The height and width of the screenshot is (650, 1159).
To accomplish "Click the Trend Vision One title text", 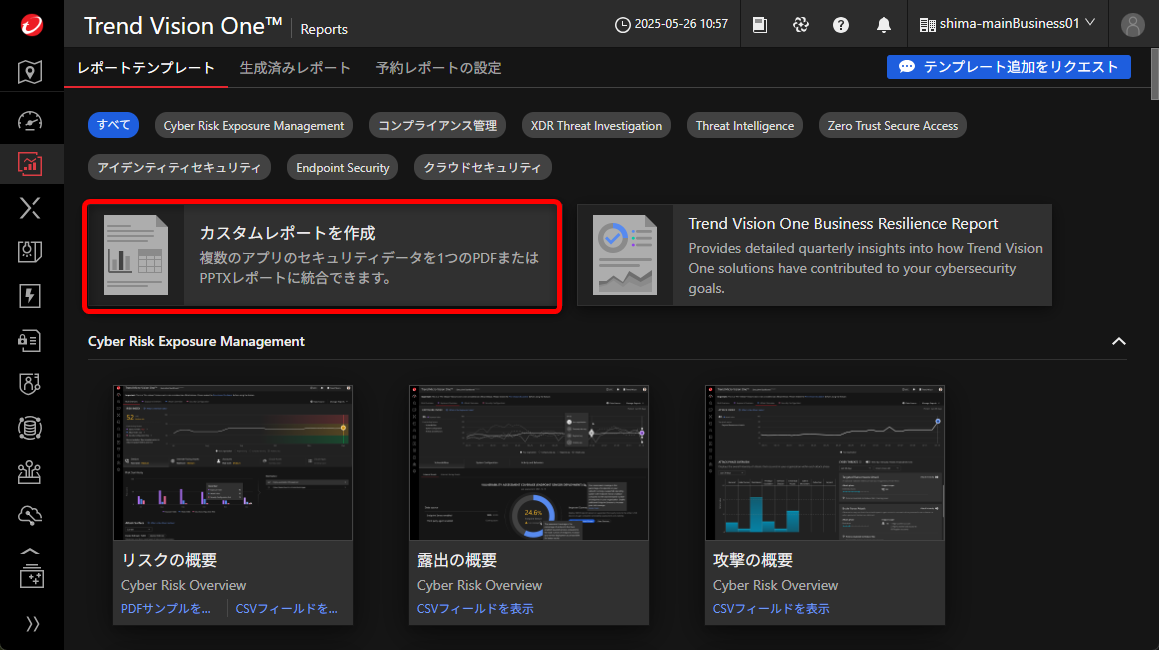I will coord(183,26).
